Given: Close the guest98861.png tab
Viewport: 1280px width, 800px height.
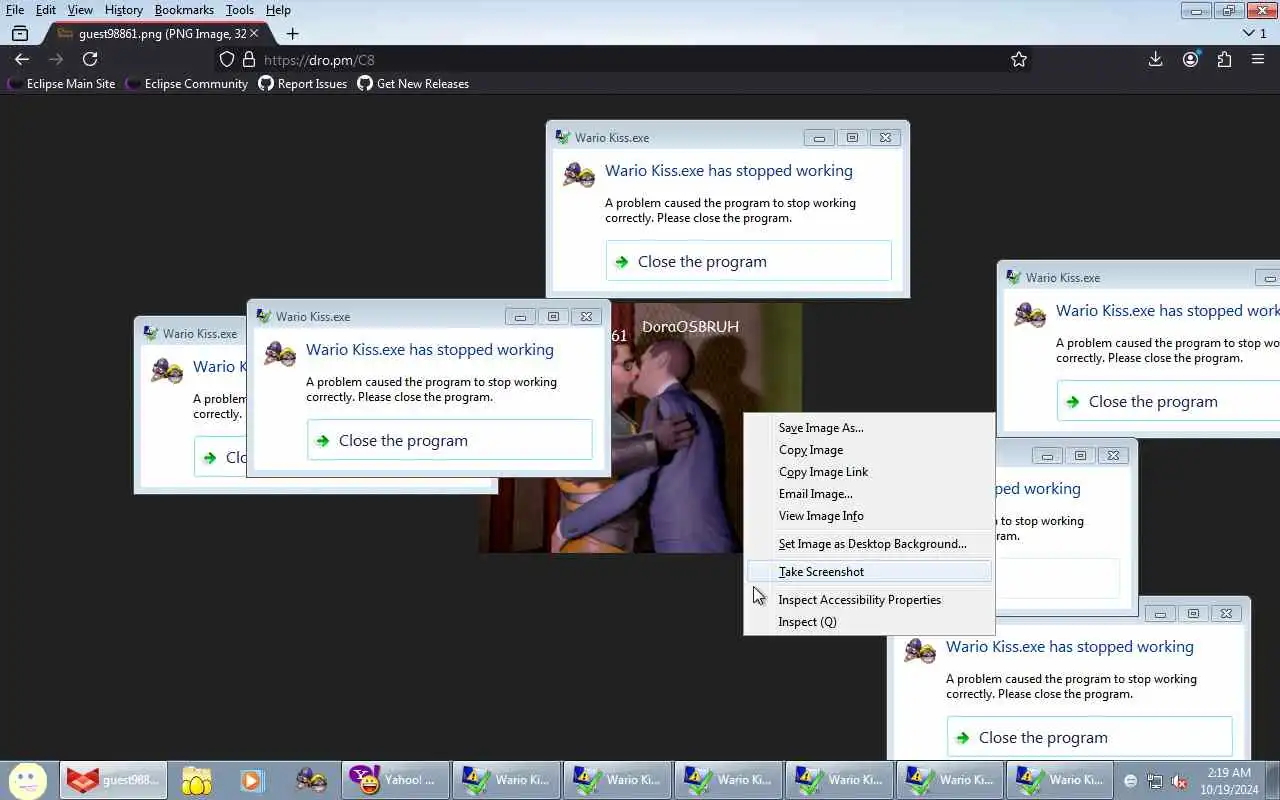Looking at the screenshot, I should pyautogui.click(x=254, y=33).
